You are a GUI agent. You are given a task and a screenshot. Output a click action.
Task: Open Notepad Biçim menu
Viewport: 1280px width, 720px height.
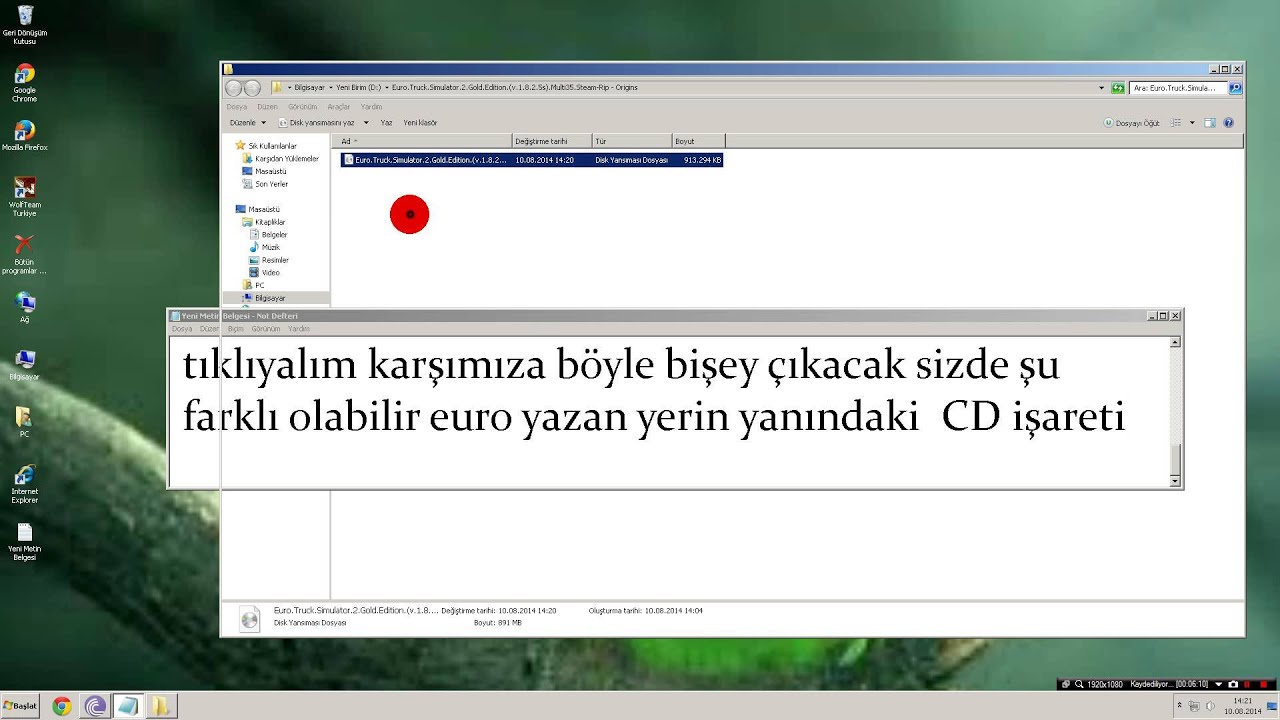pos(236,329)
